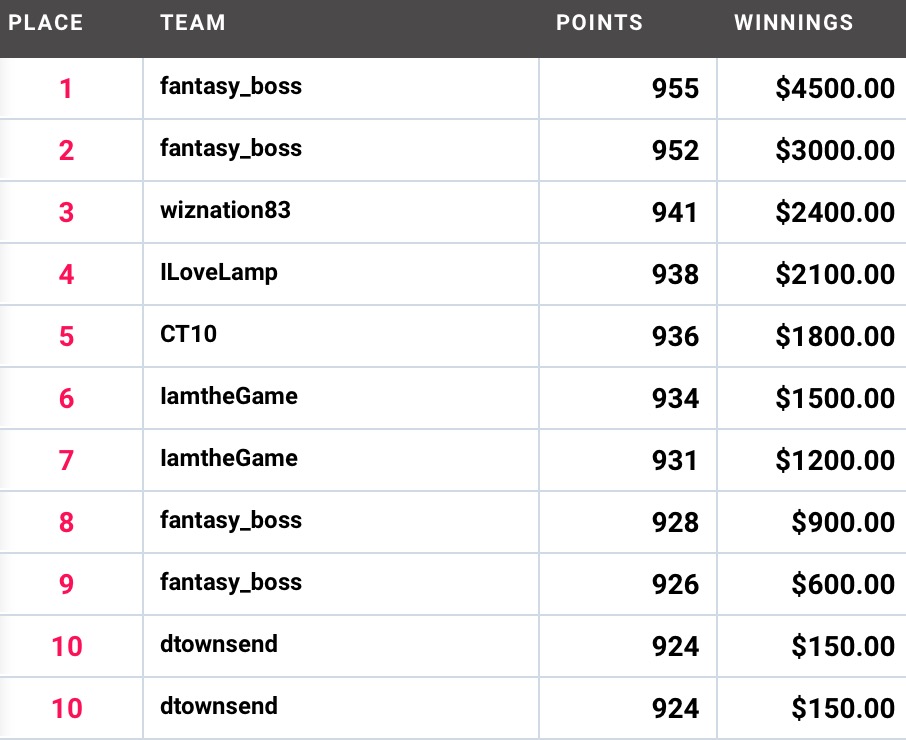Click the PLACE column header
This screenshot has width=906, height=740.
click(x=46, y=23)
